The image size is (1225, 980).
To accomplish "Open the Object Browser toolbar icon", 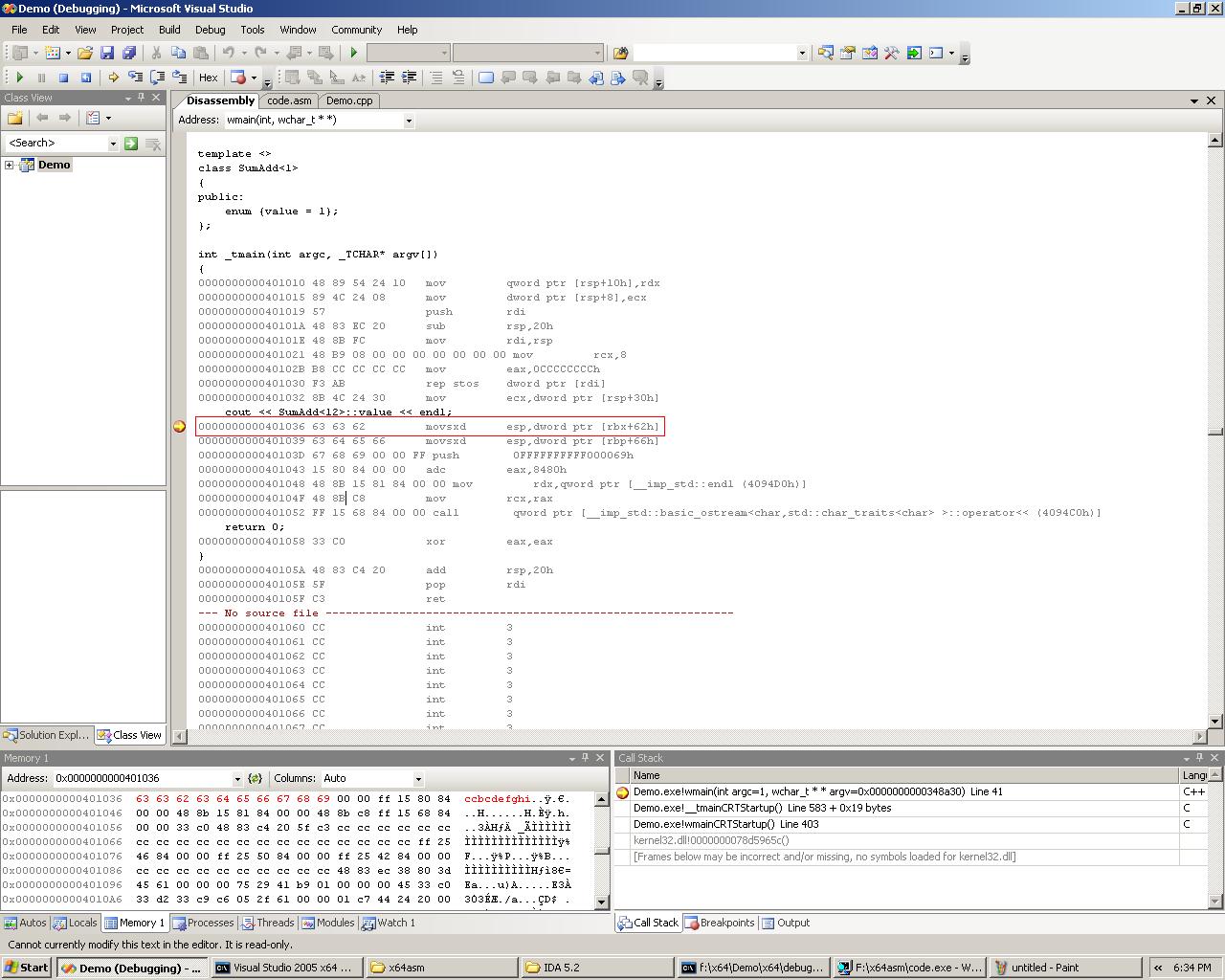I will tap(869, 53).
